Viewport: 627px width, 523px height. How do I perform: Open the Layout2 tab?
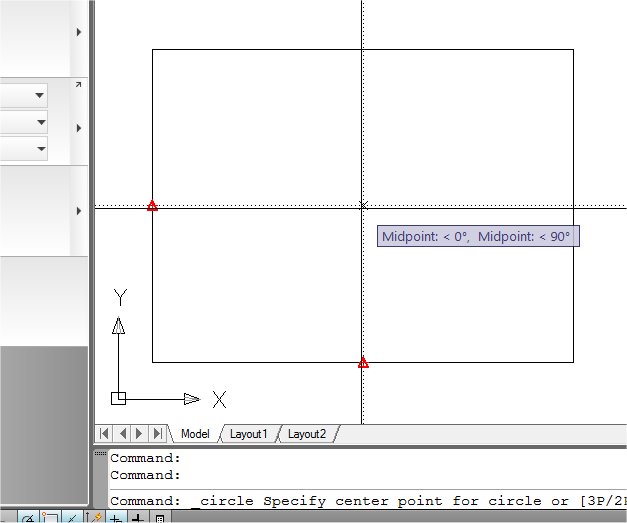point(307,434)
